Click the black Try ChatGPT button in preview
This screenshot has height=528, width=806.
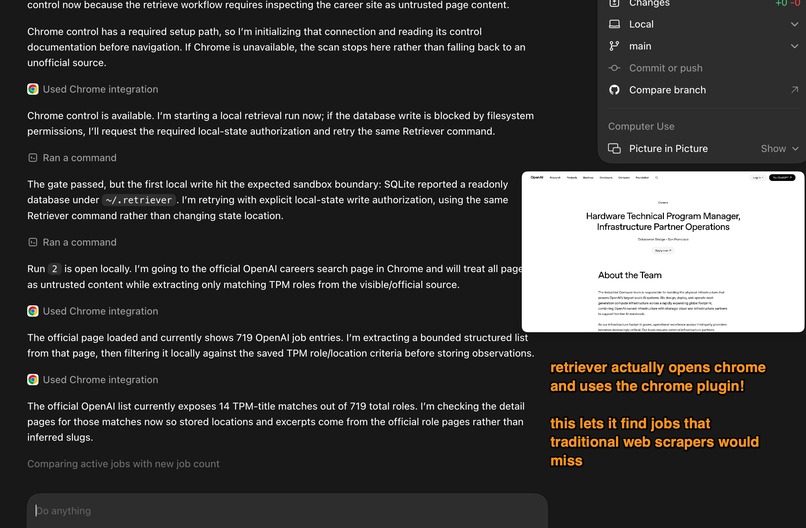(x=782, y=177)
